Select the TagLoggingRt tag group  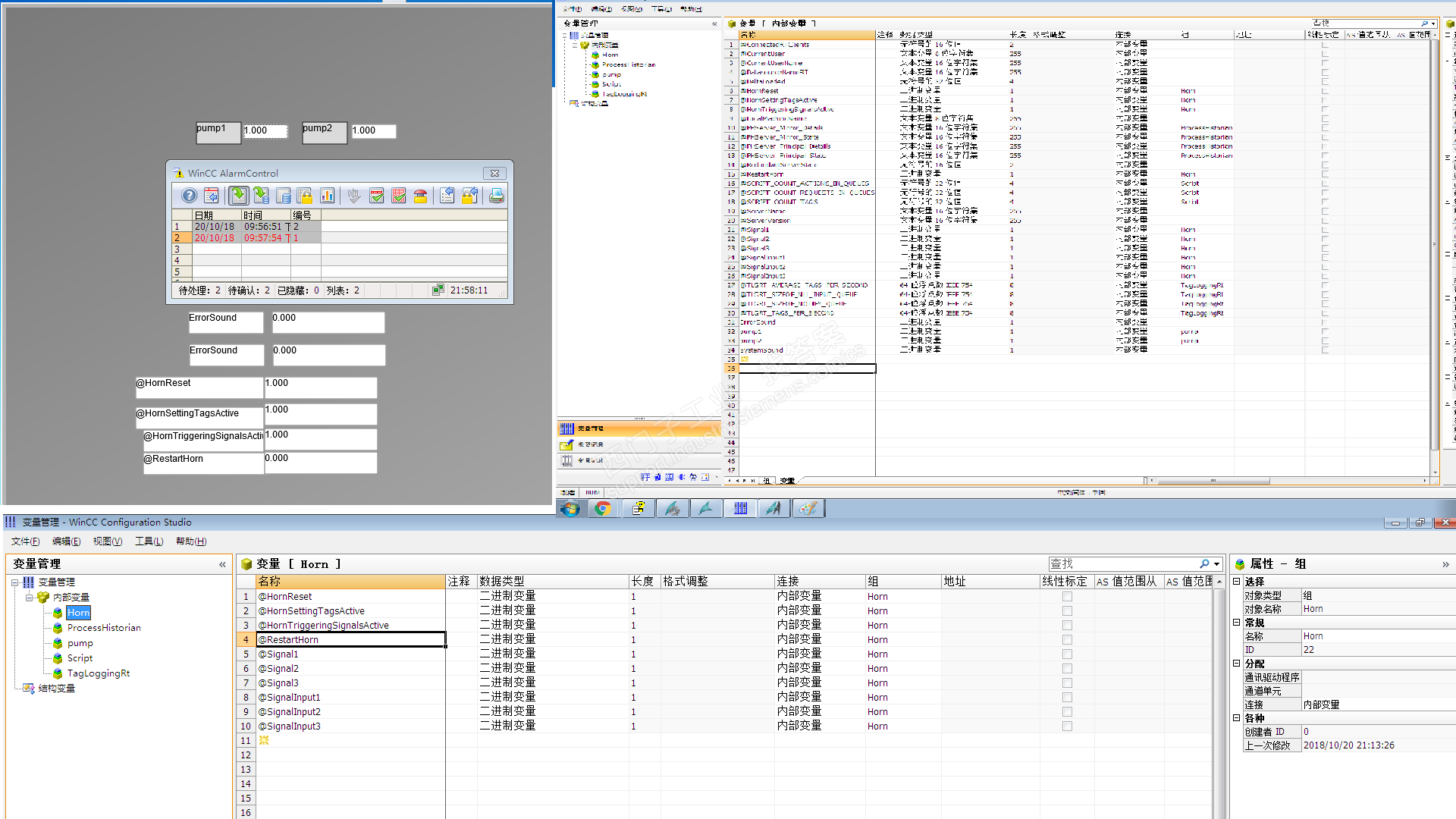pos(99,673)
